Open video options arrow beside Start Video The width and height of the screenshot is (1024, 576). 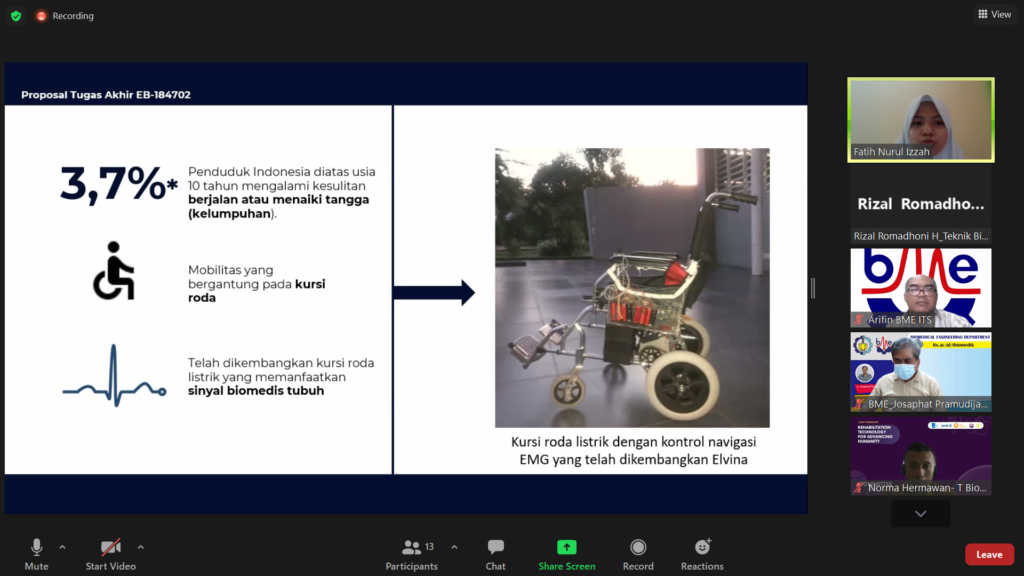[x=140, y=547]
